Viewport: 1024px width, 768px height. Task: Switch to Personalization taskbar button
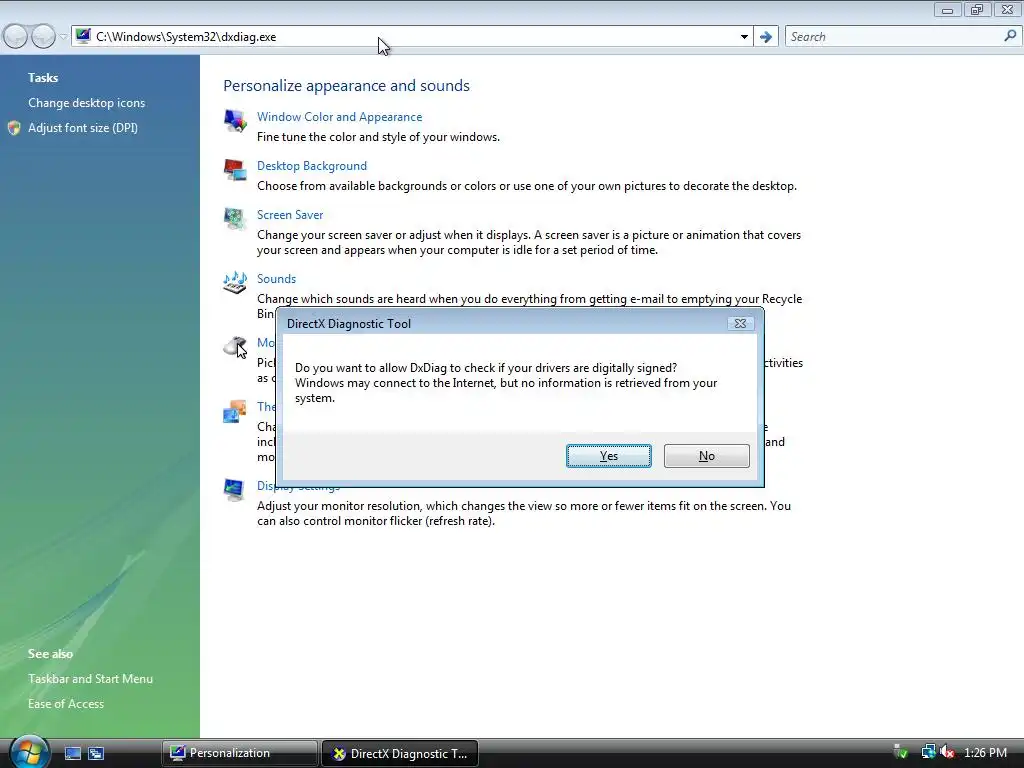pos(240,753)
